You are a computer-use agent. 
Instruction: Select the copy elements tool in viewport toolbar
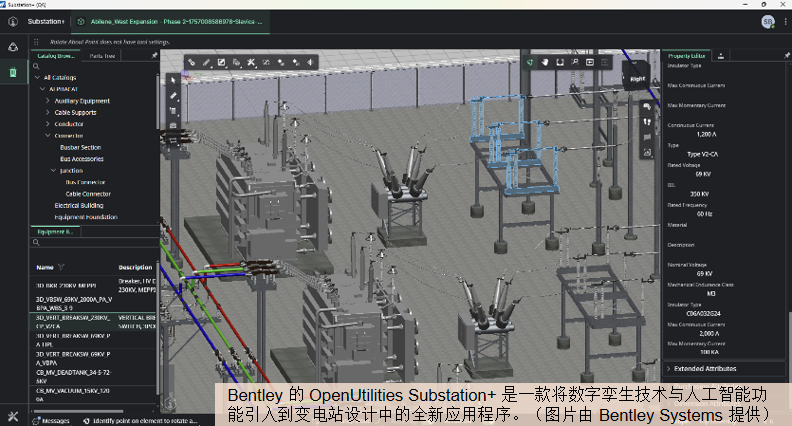236,62
